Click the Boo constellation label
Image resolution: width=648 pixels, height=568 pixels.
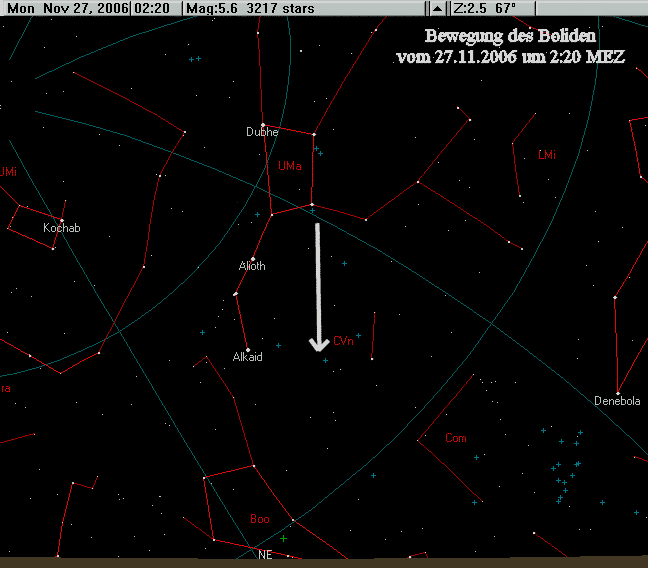pos(260,519)
